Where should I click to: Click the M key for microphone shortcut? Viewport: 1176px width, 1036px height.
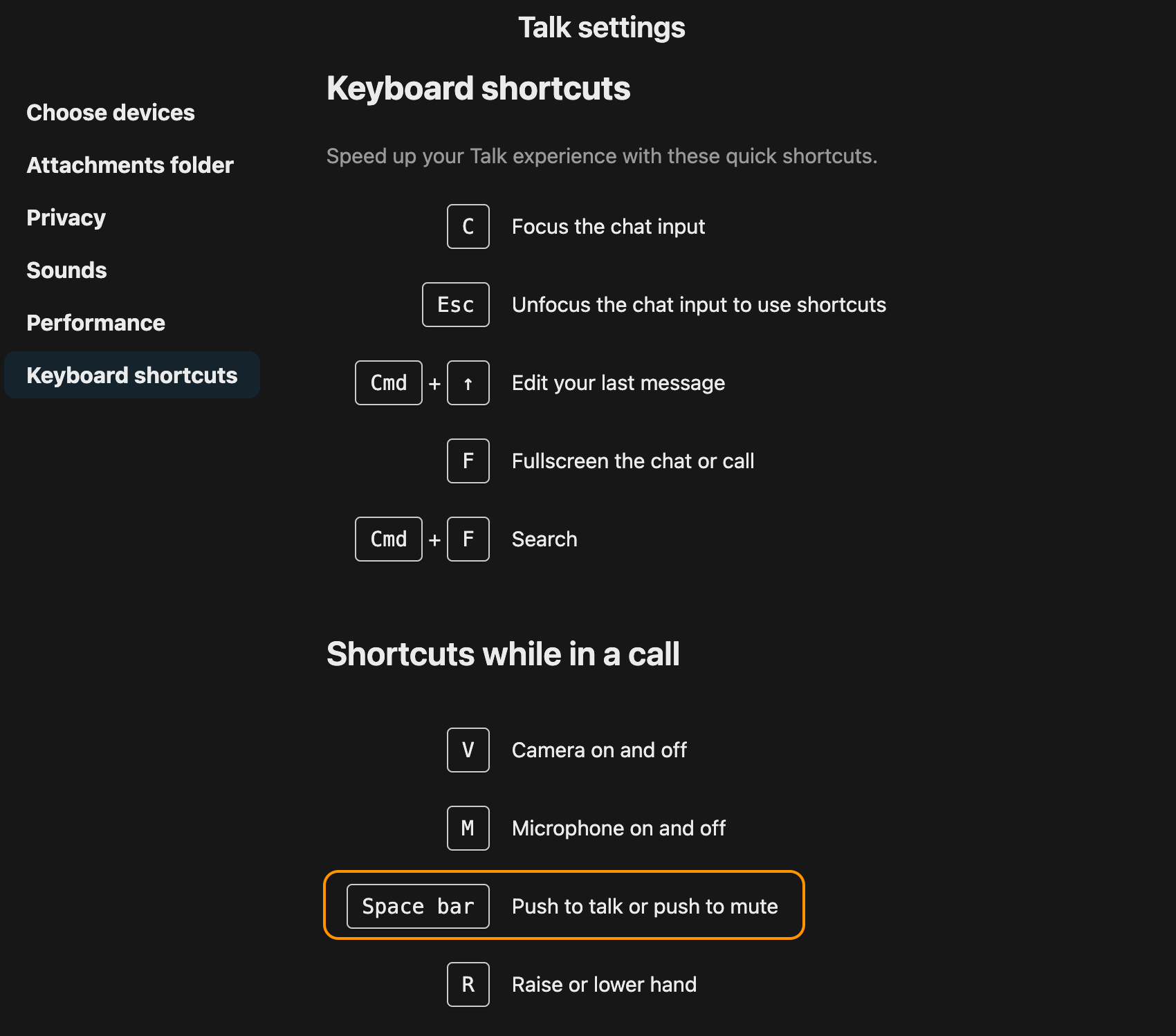tap(468, 829)
